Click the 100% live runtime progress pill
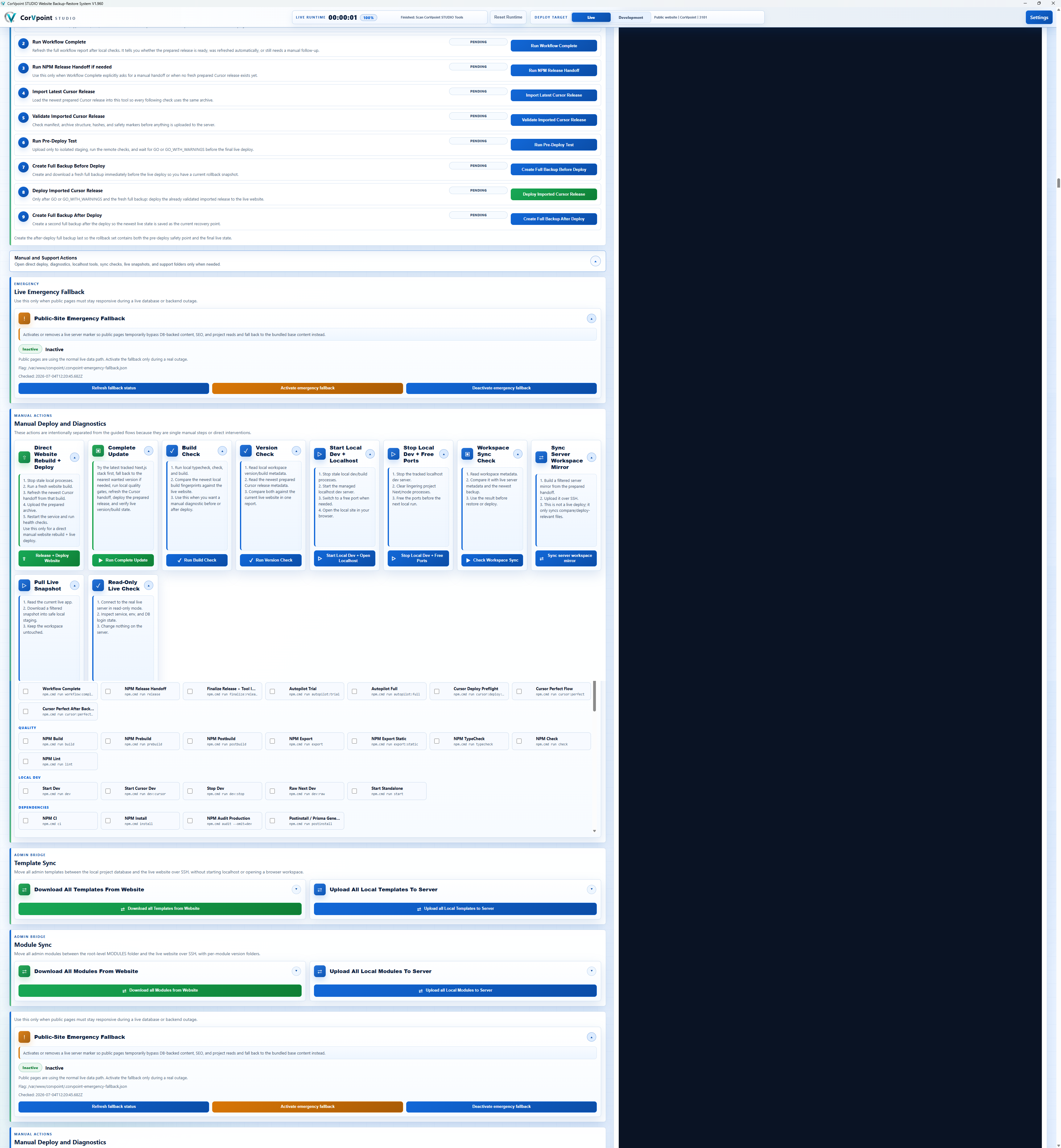Image resolution: width=1061 pixels, height=1148 pixels. (x=368, y=18)
